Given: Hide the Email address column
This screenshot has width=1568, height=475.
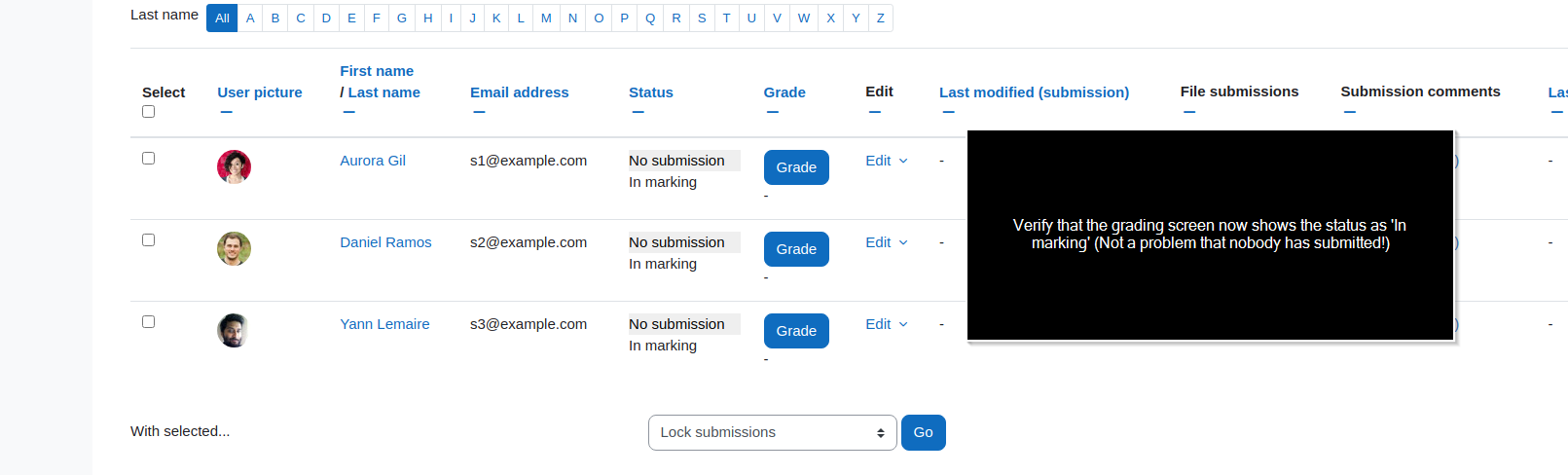Looking at the screenshot, I should tap(479, 112).
